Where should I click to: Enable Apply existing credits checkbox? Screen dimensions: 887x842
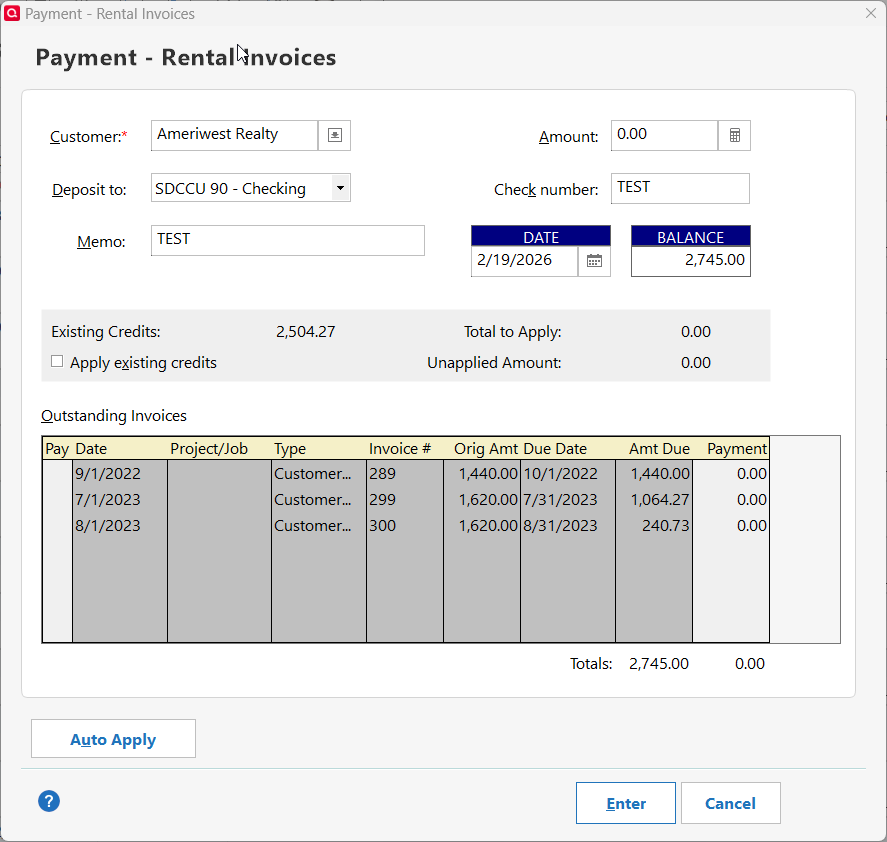(x=57, y=362)
